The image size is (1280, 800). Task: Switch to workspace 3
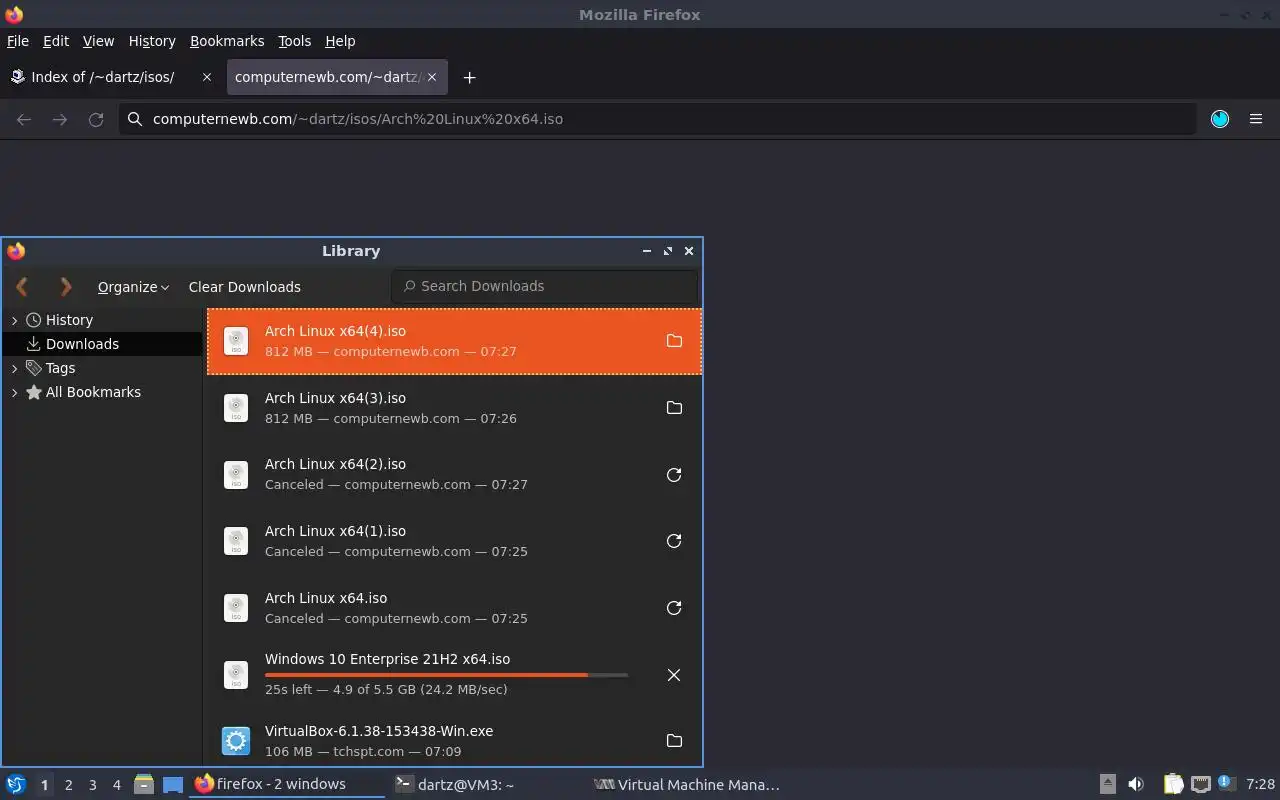pos(93,785)
